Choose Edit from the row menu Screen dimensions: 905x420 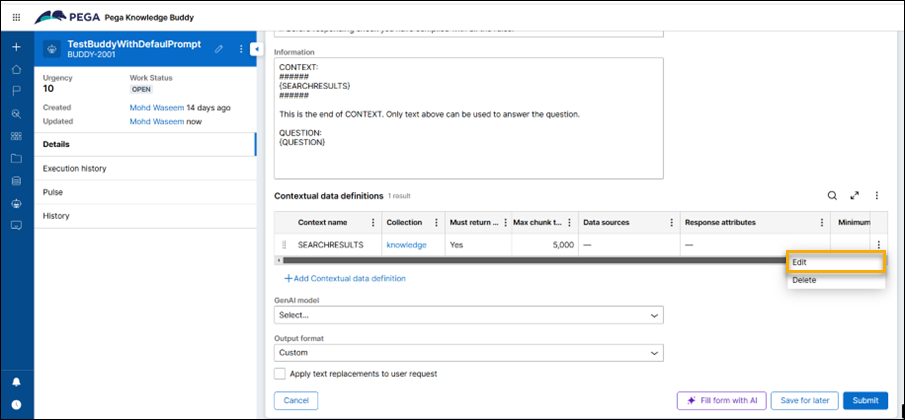point(836,261)
